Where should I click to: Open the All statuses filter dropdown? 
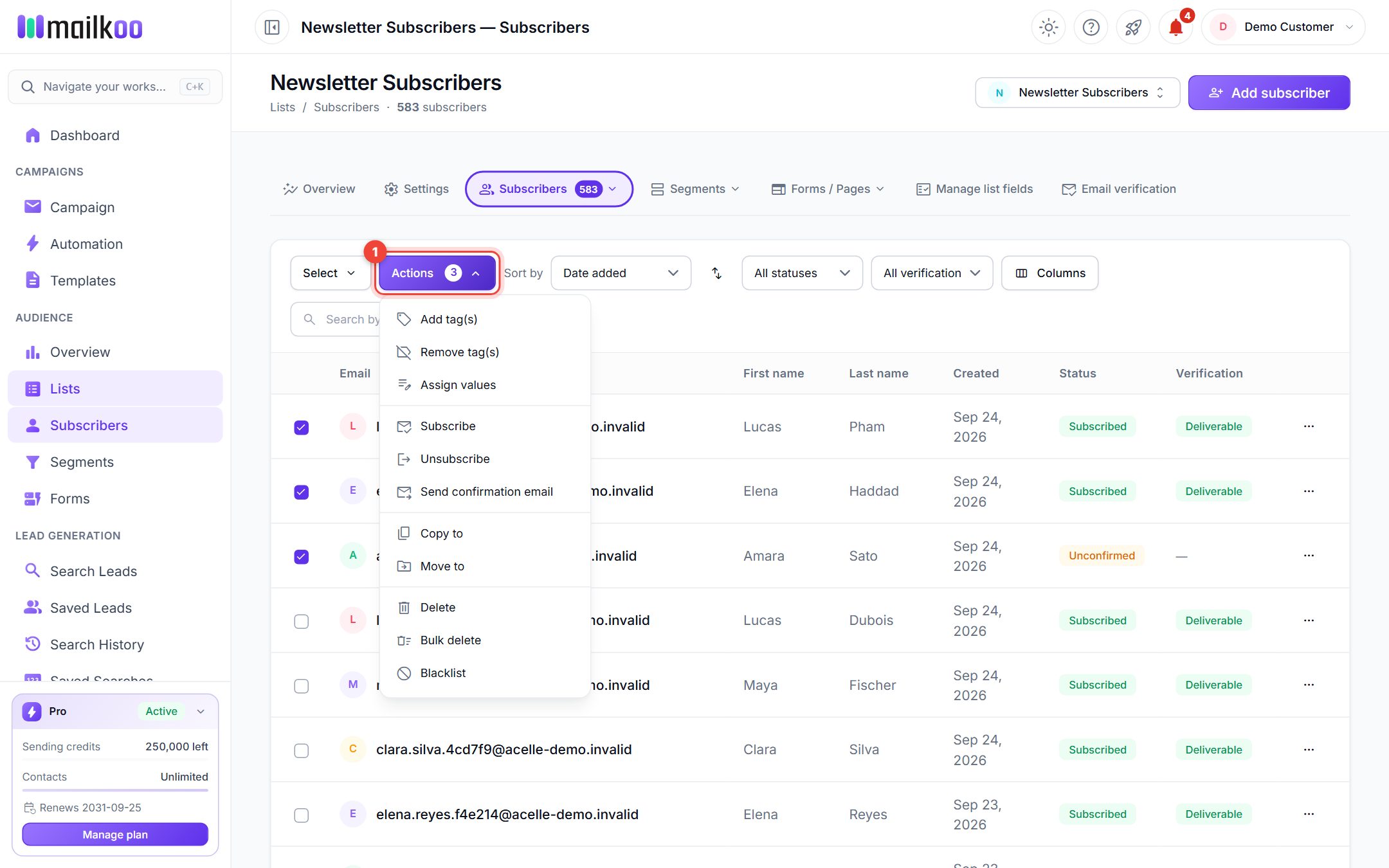pyautogui.click(x=802, y=273)
